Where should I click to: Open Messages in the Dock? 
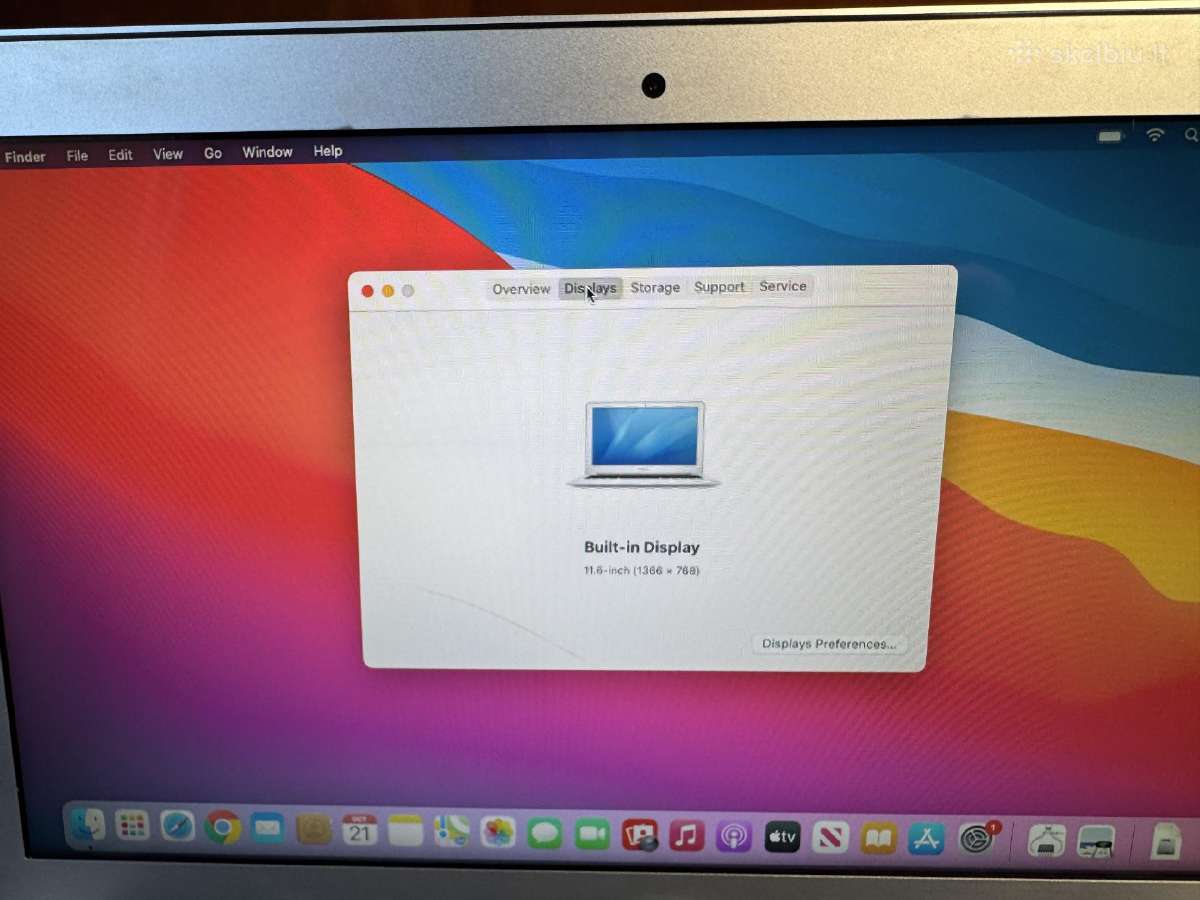pyautogui.click(x=545, y=832)
